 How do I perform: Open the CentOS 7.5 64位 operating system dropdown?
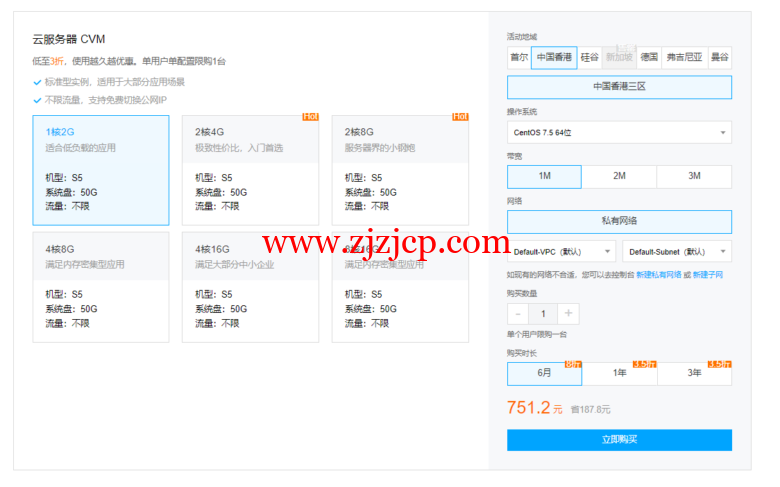click(x=619, y=132)
